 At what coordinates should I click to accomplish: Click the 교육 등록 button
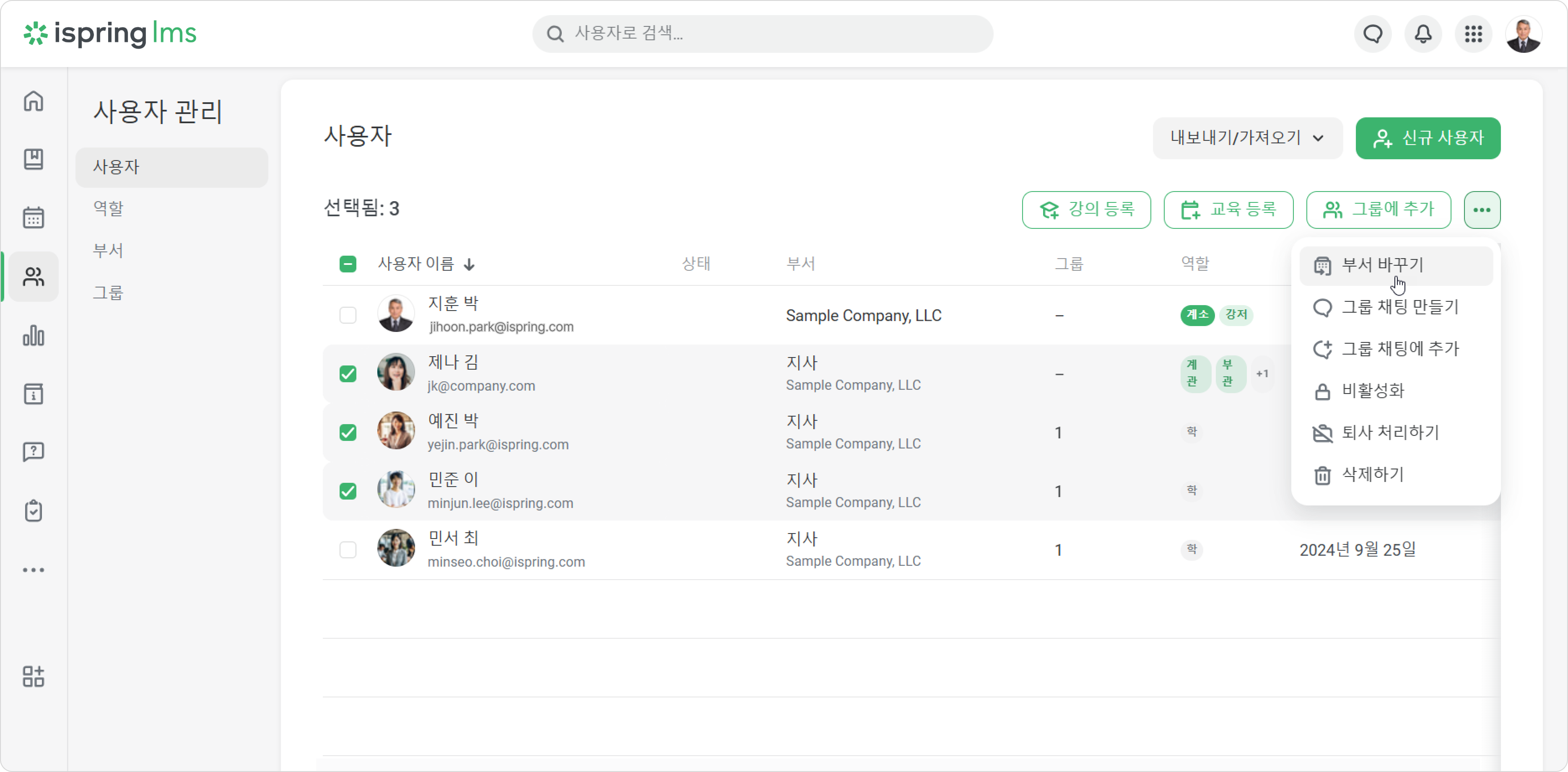1228,210
